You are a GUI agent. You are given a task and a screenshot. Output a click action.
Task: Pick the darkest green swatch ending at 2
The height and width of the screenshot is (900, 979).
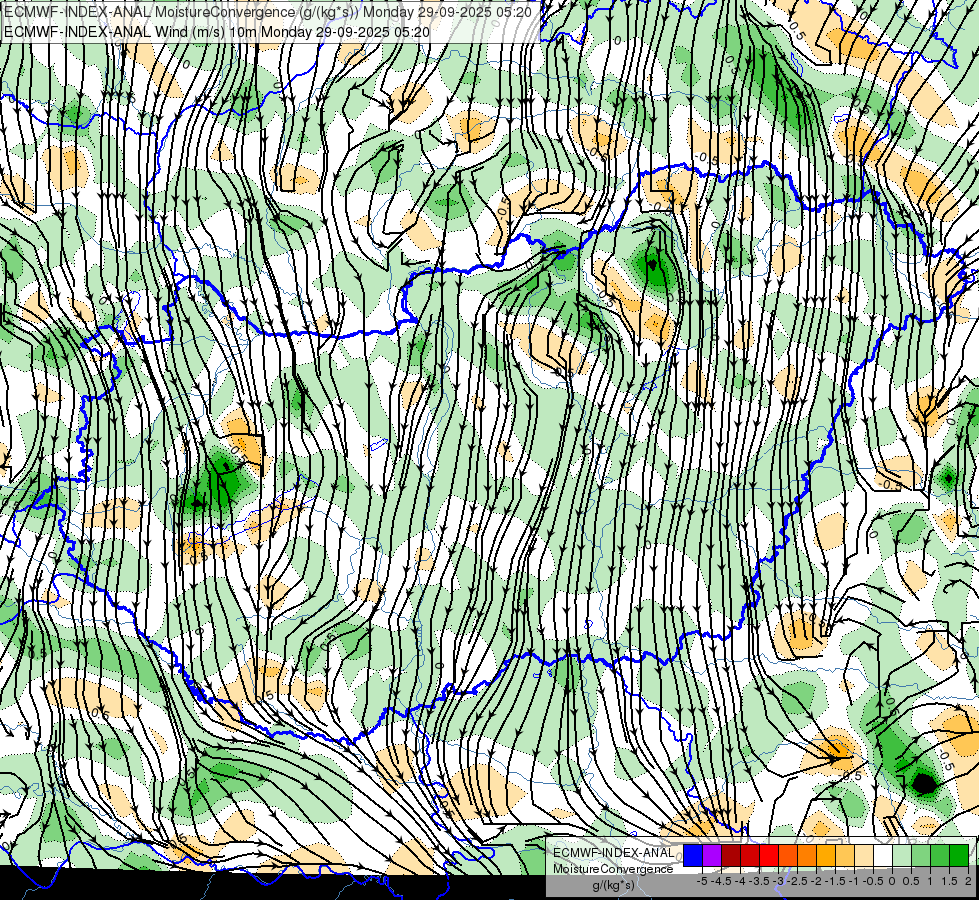tap(959, 855)
